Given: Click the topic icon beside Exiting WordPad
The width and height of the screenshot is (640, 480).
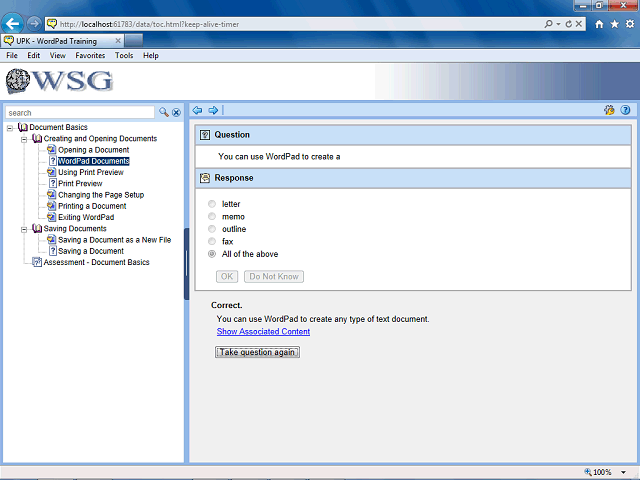Looking at the screenshot, I should tap(51, 217).
